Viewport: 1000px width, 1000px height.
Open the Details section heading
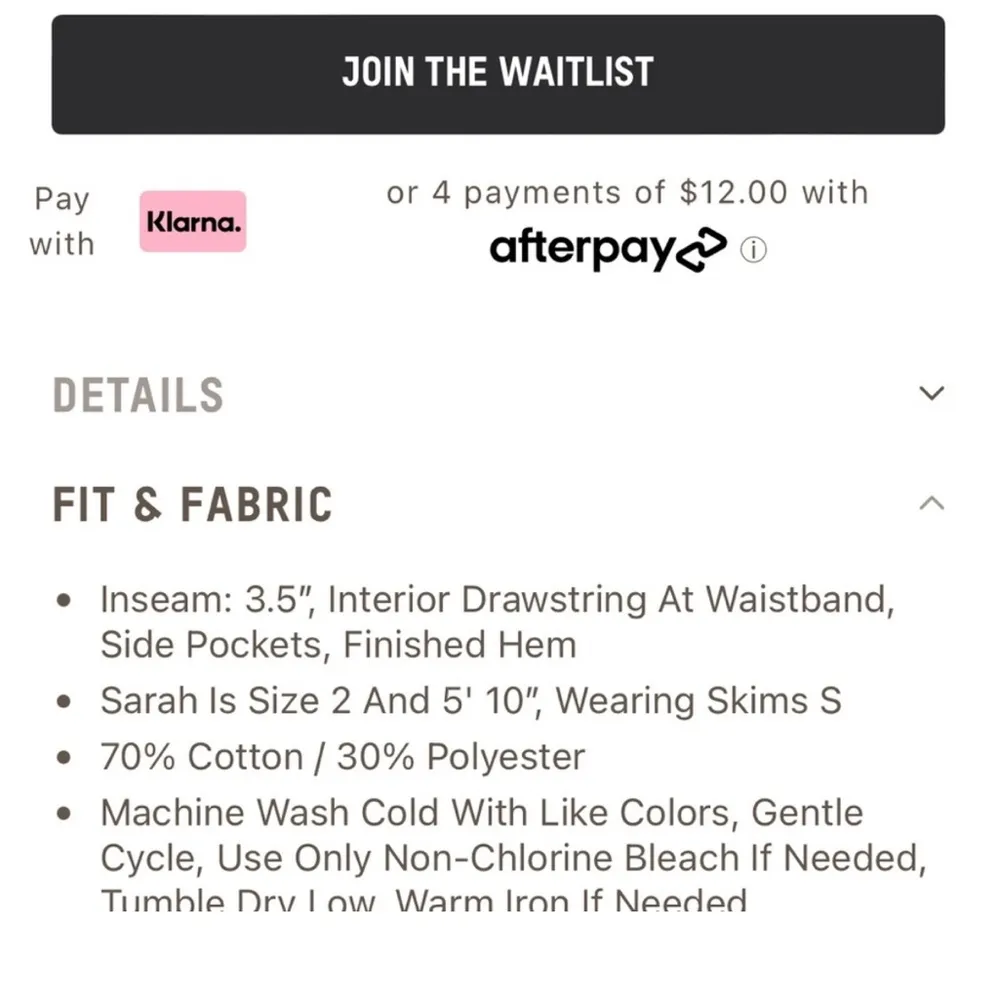[x=138, y=395]
